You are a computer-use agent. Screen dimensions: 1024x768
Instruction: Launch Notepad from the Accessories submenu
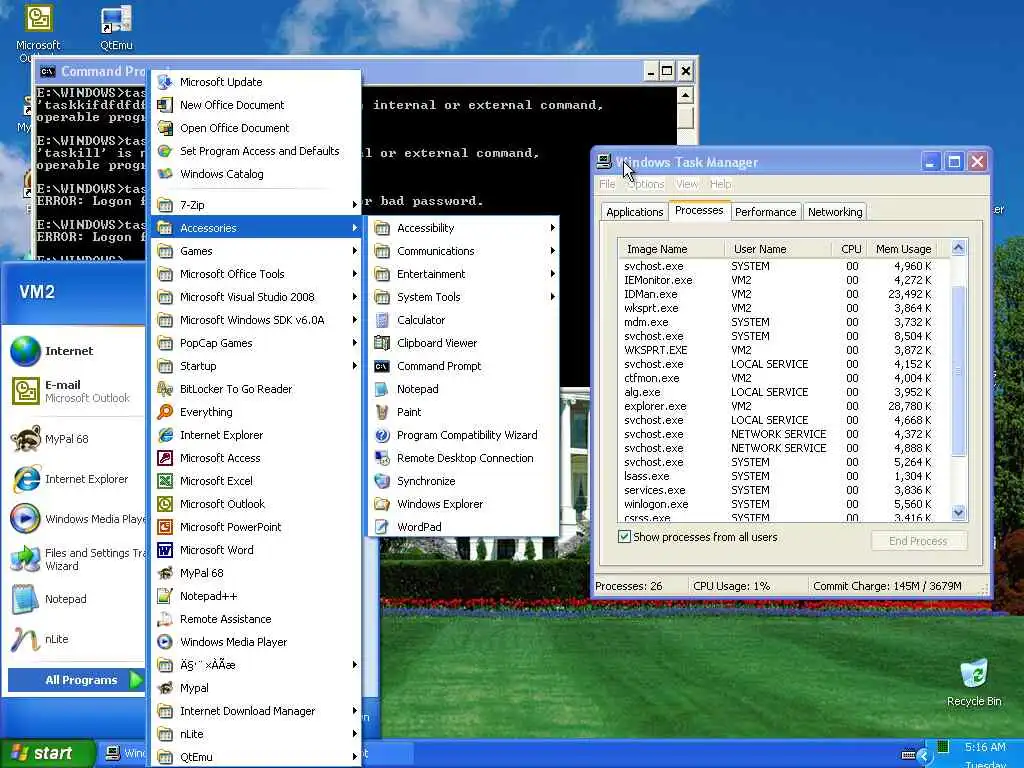point(463,389)
